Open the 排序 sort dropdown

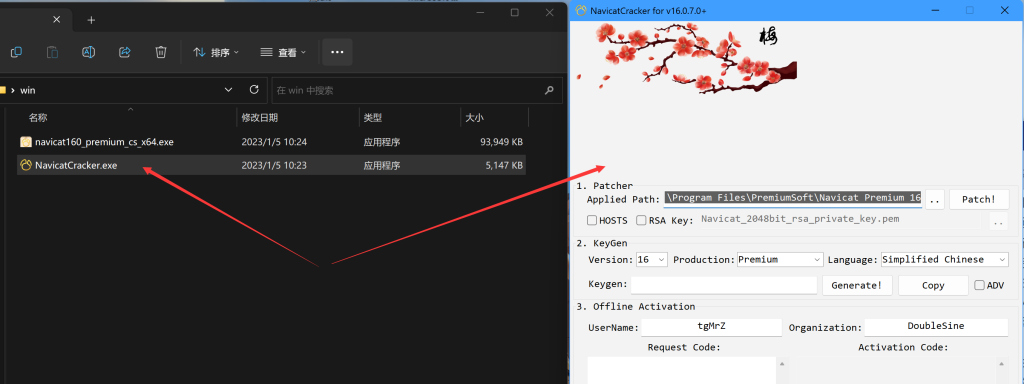click(x=216, y=52)
